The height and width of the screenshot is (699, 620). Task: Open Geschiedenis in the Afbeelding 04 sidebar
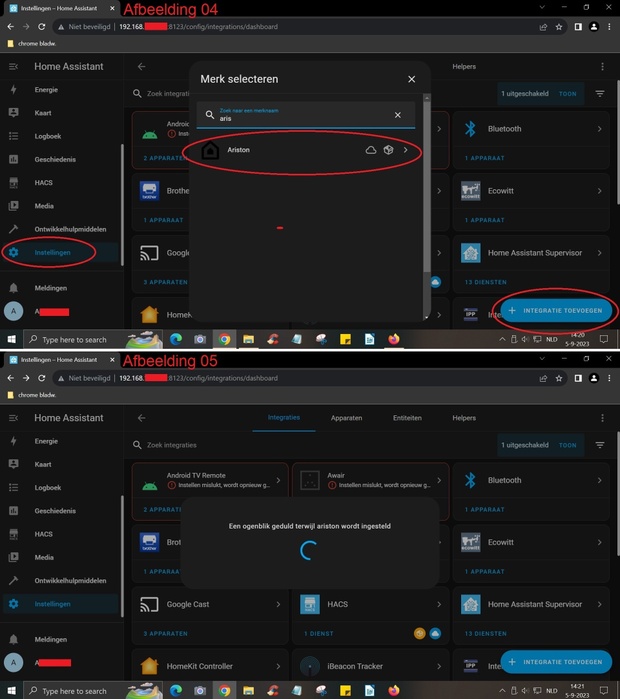coord(55,159)
